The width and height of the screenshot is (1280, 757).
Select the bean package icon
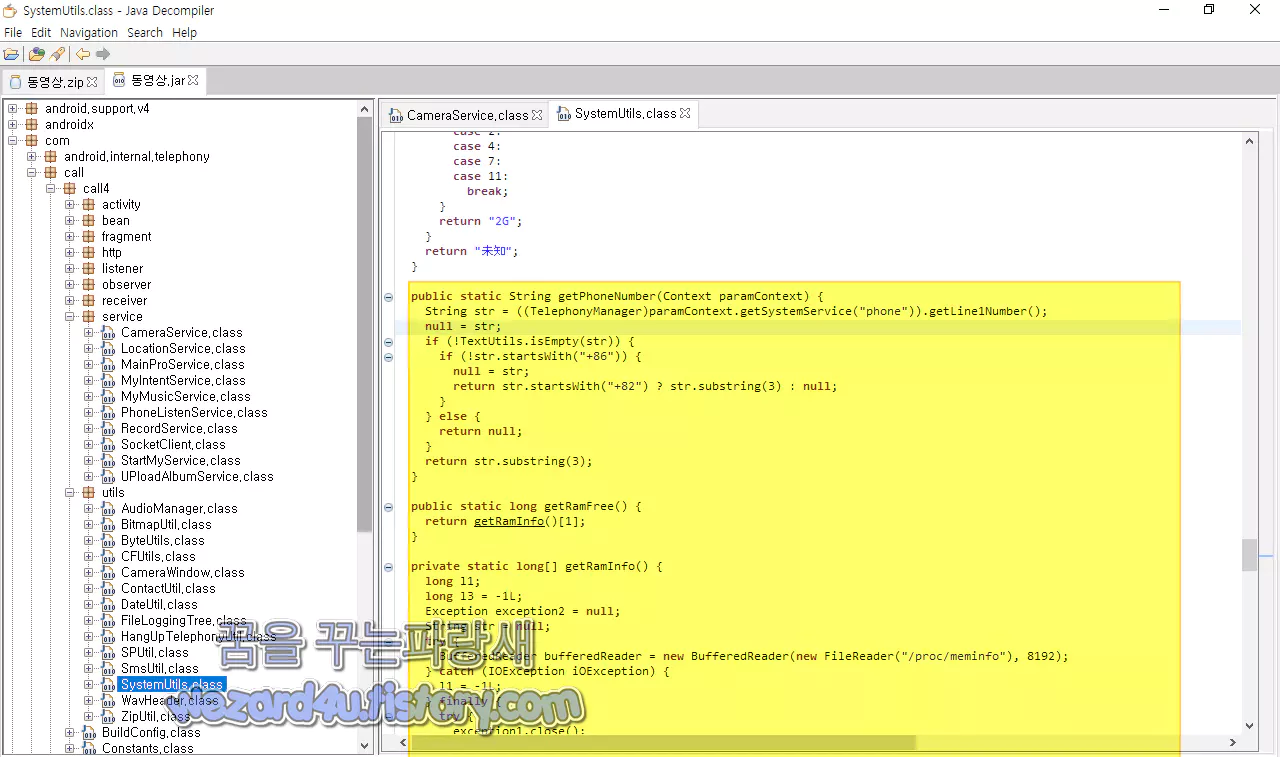tap(88, 220)
